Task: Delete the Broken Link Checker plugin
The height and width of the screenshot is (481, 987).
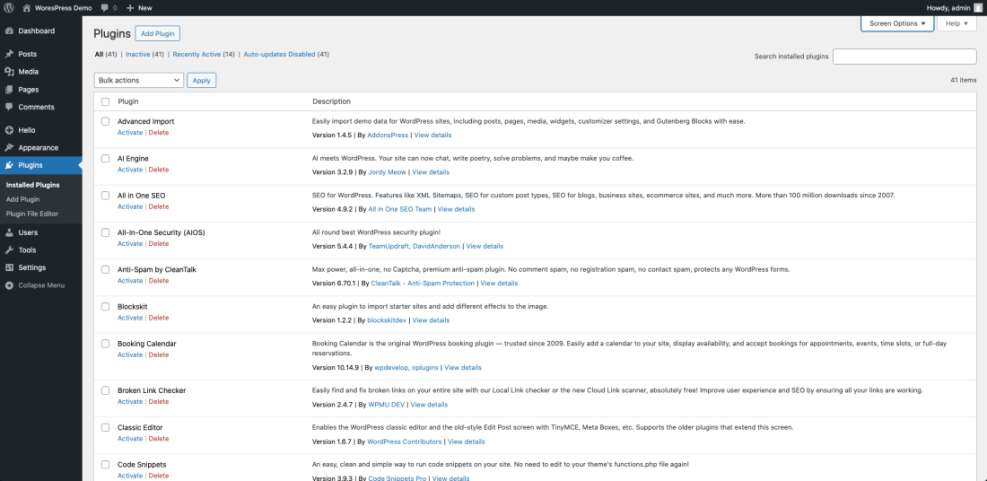Action: click(x=159, y=402)
